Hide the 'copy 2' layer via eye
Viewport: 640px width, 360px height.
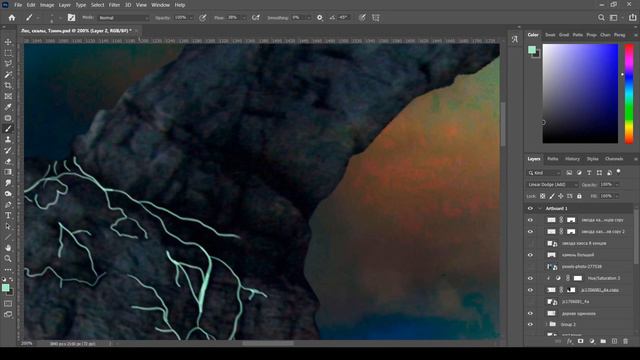[x=530, y=231]
